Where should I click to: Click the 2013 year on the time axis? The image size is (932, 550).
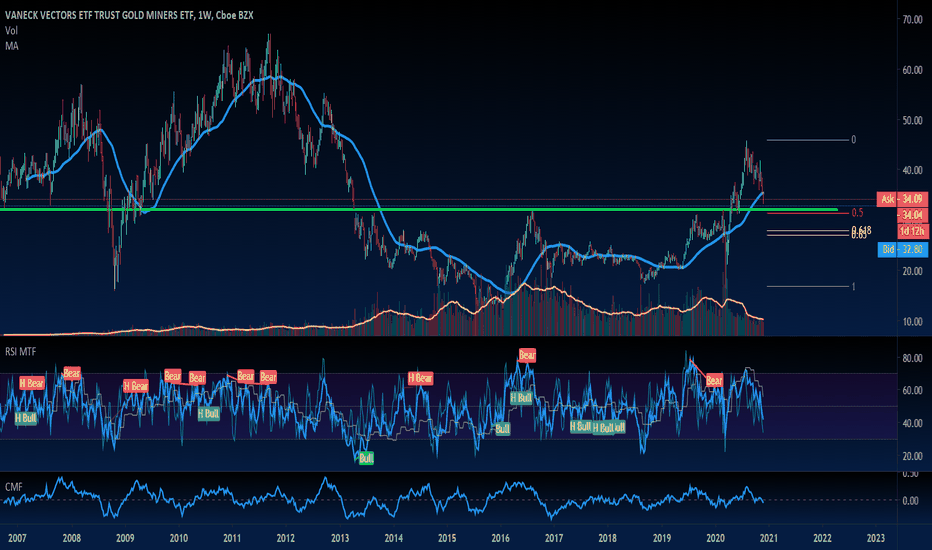pos(340,538)
